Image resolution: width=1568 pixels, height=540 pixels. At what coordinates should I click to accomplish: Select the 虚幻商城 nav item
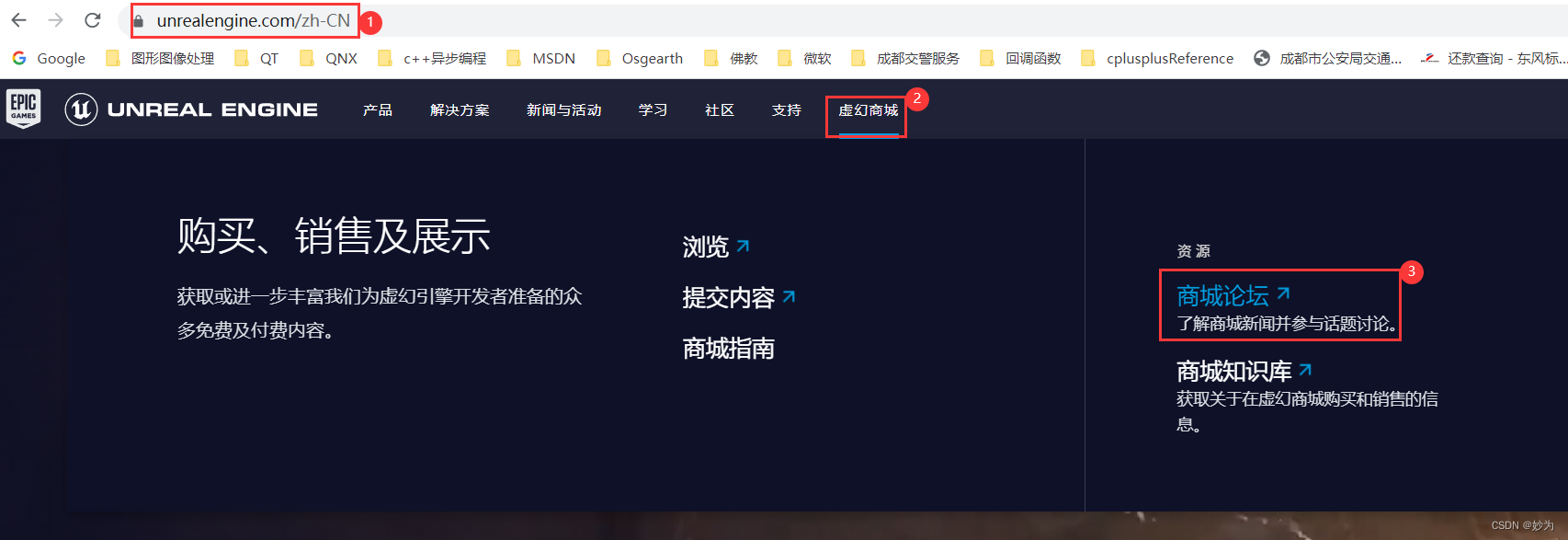tap(869, 110)
